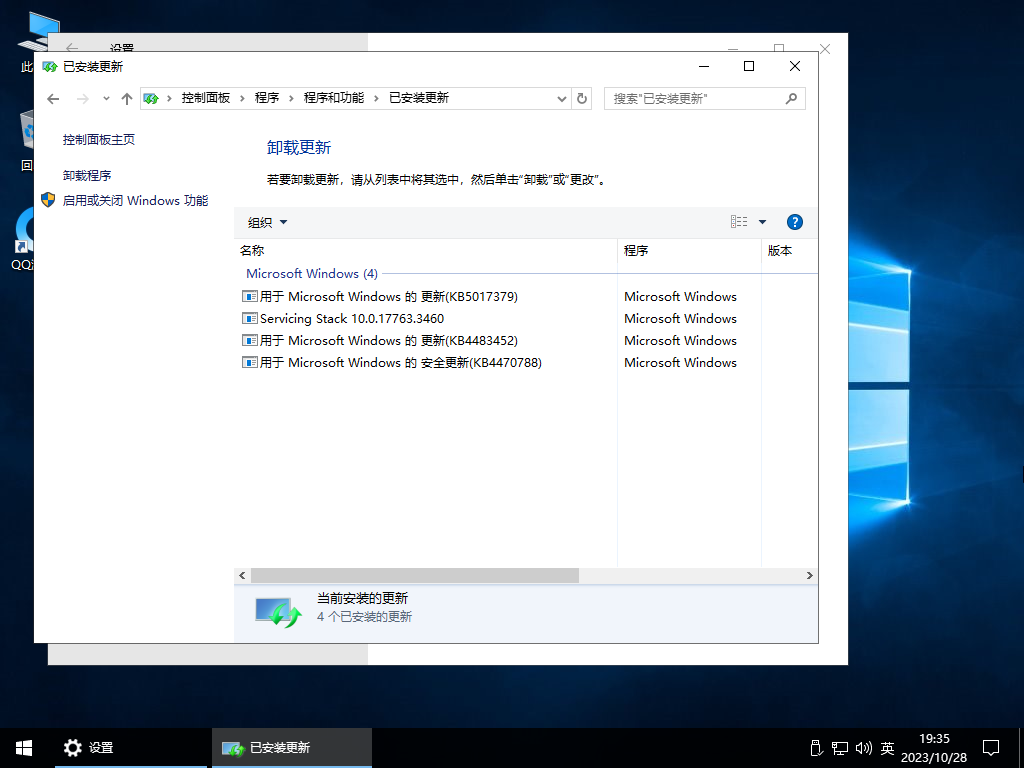1024x768 pixels.
Task: Click the network icon in the system tray
Action: (x=839, y=747)
